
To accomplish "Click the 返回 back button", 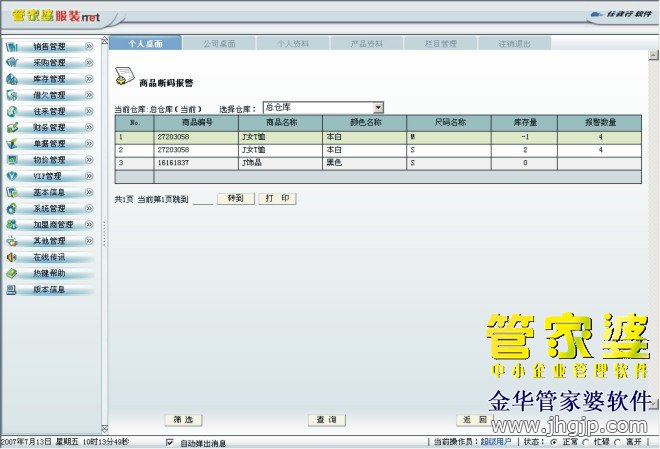I will (475, 420).
